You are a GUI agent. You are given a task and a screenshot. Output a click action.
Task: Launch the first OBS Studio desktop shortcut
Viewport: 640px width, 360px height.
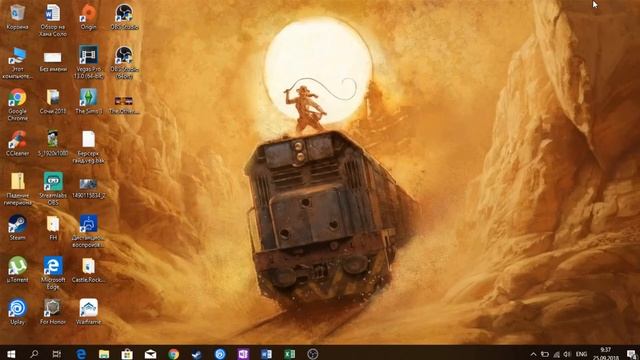[124, 16]
